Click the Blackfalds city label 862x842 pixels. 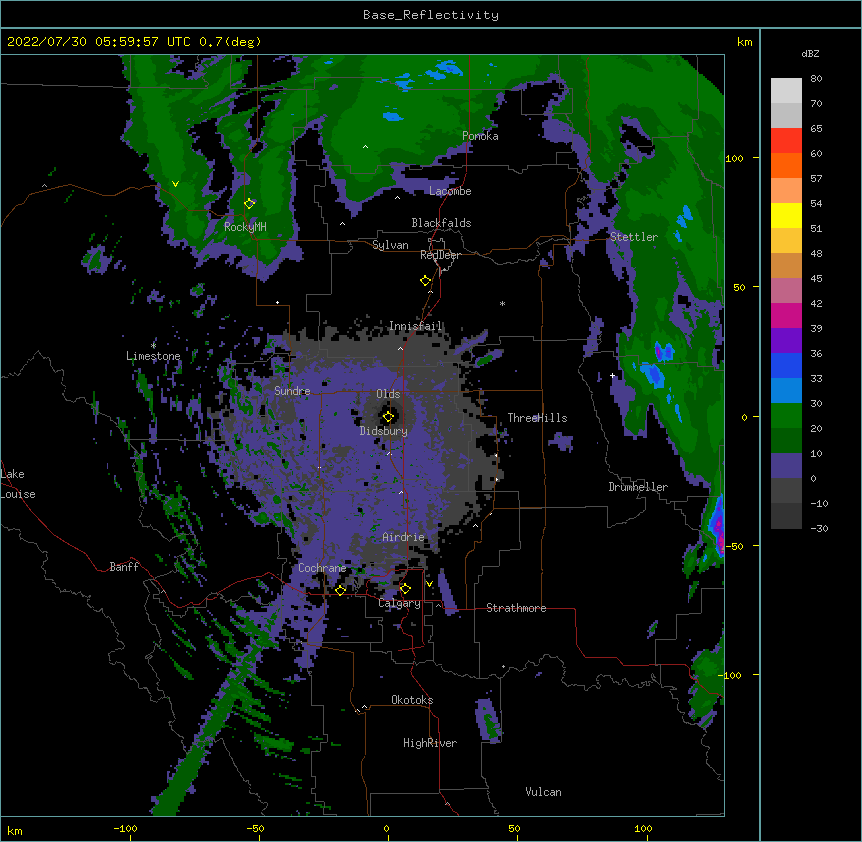(x=441, y=223)
